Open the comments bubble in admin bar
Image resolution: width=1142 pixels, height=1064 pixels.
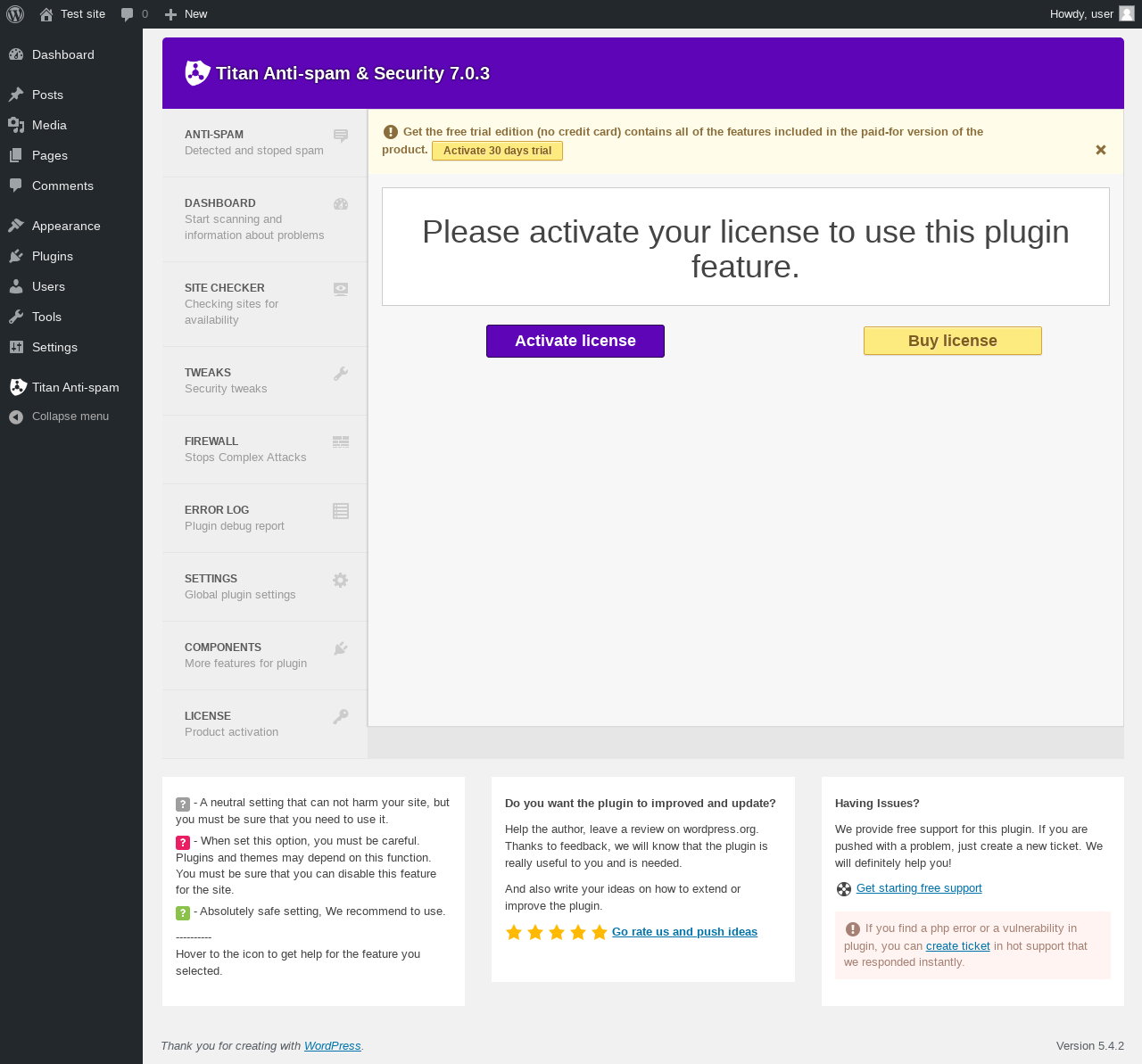coord(134,14)
